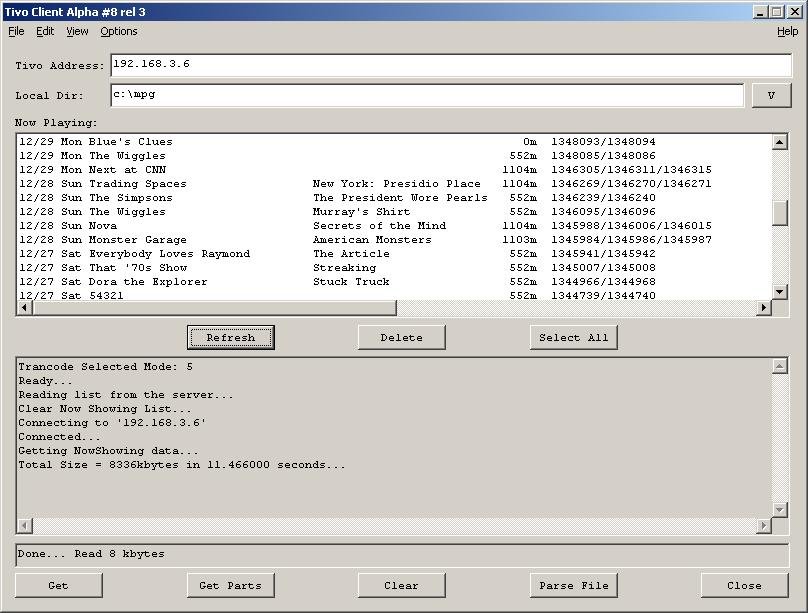Select the 12/28 Sun The Wiggles row
The height and width of the screenshot is (613, 808).
pyautogui.click(x=394, y=212)
